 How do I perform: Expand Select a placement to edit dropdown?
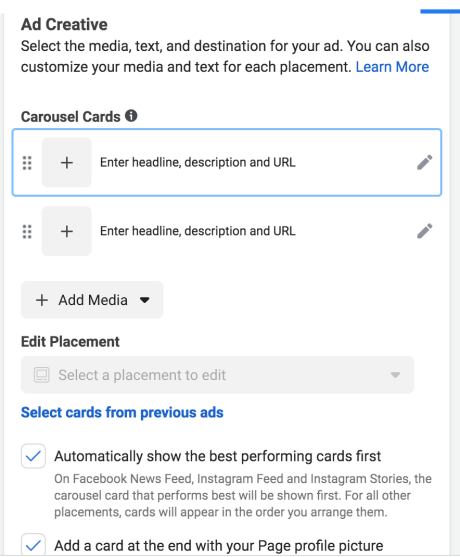(x=217, y=375)
